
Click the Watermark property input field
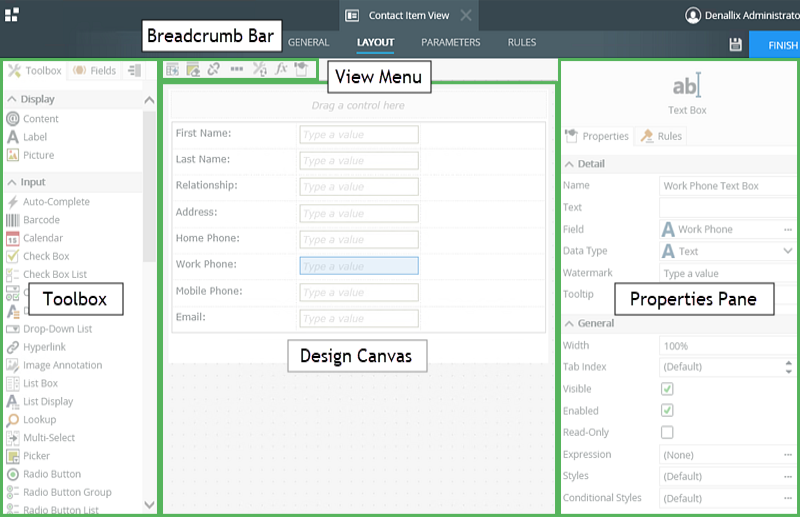728,274
